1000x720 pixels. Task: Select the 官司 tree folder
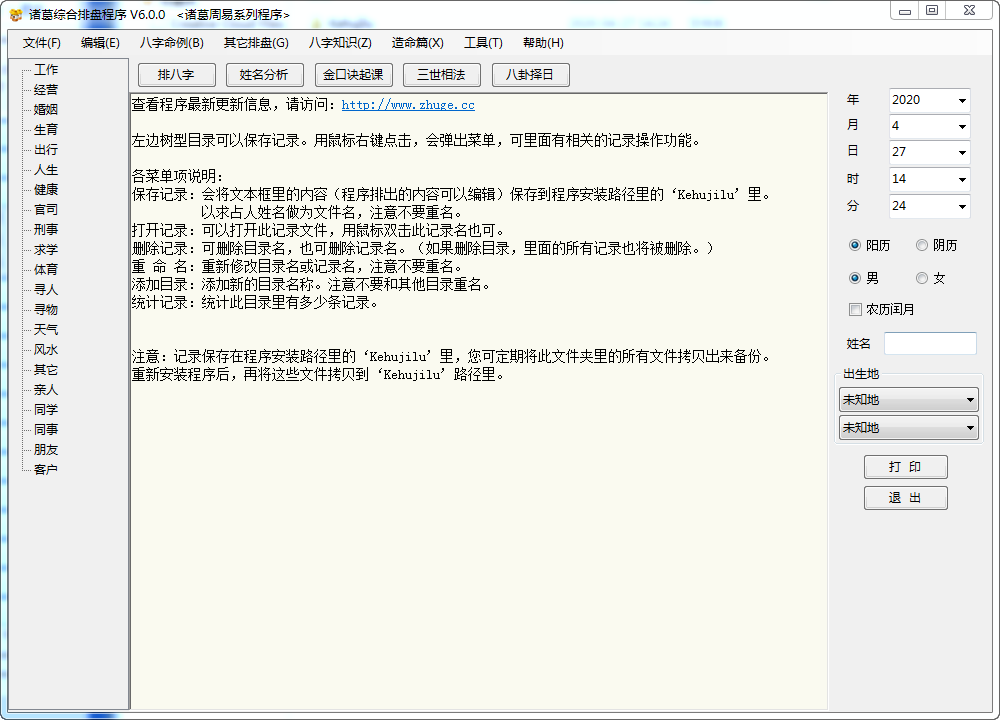(46, 210)
